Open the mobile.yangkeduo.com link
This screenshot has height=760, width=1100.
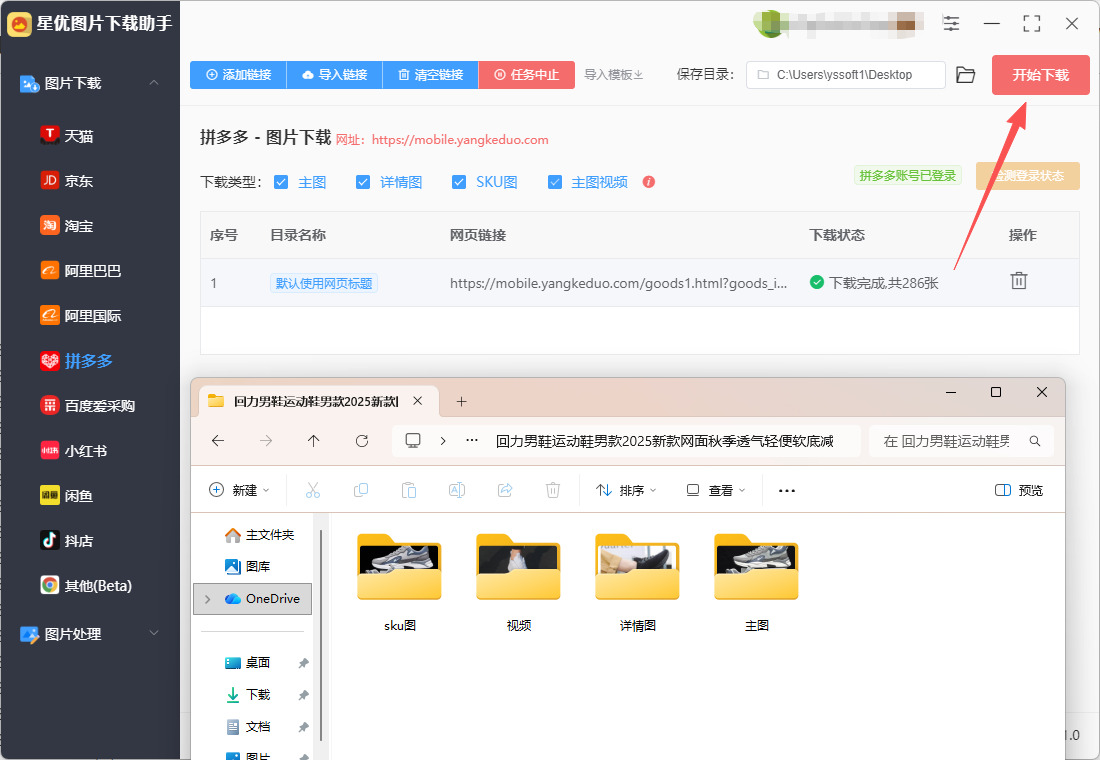pos(460,140)
